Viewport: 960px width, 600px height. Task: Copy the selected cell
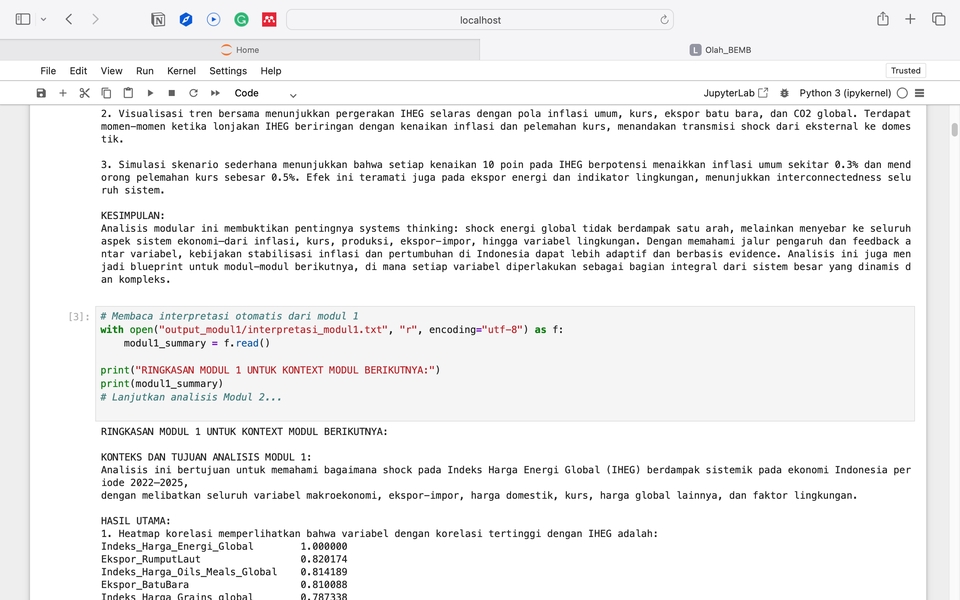[106, 93]
